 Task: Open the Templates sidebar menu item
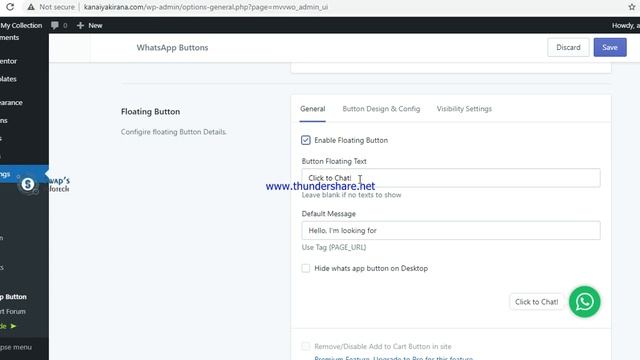8,79
